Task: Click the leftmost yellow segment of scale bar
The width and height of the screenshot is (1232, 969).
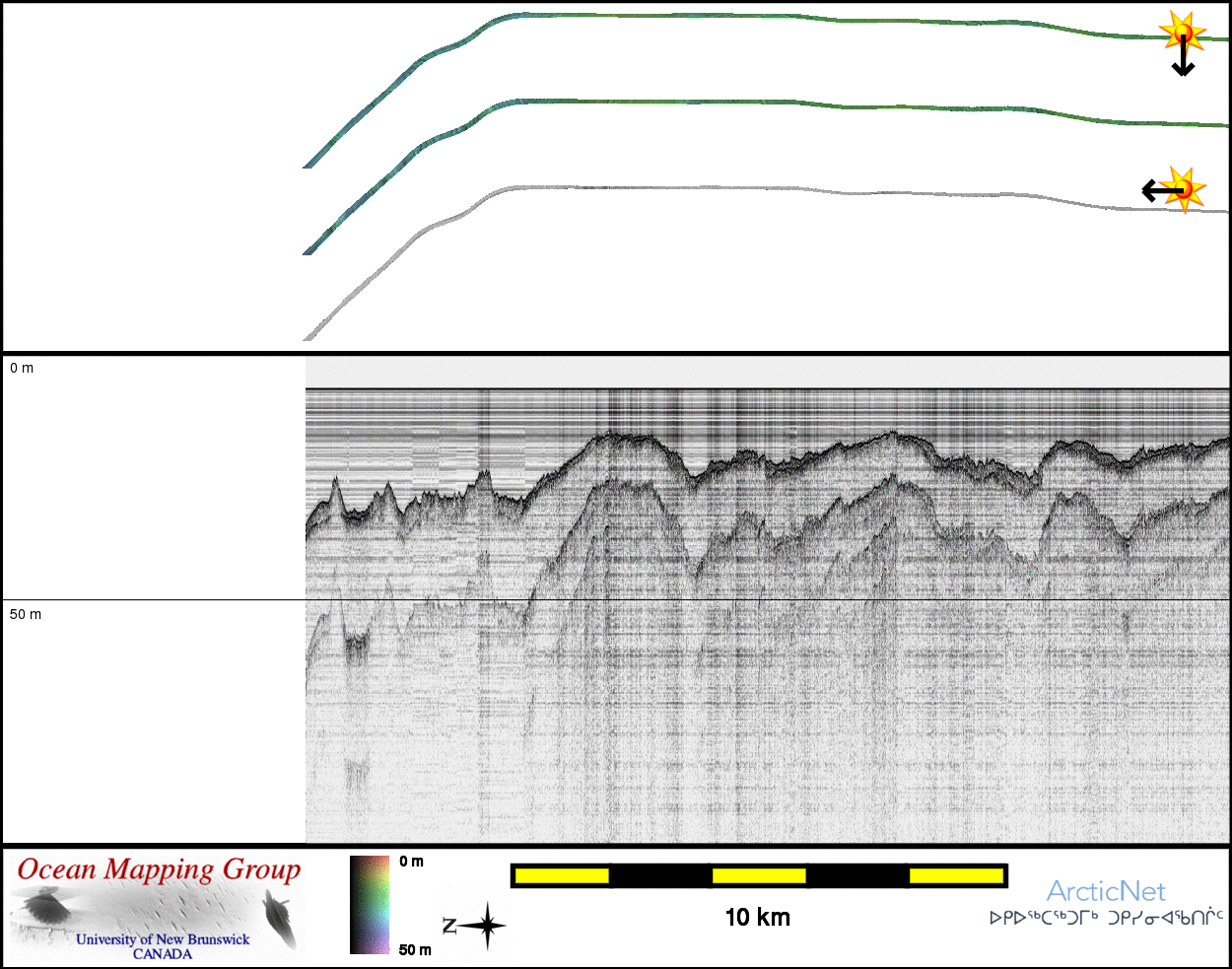Action: 562,875
